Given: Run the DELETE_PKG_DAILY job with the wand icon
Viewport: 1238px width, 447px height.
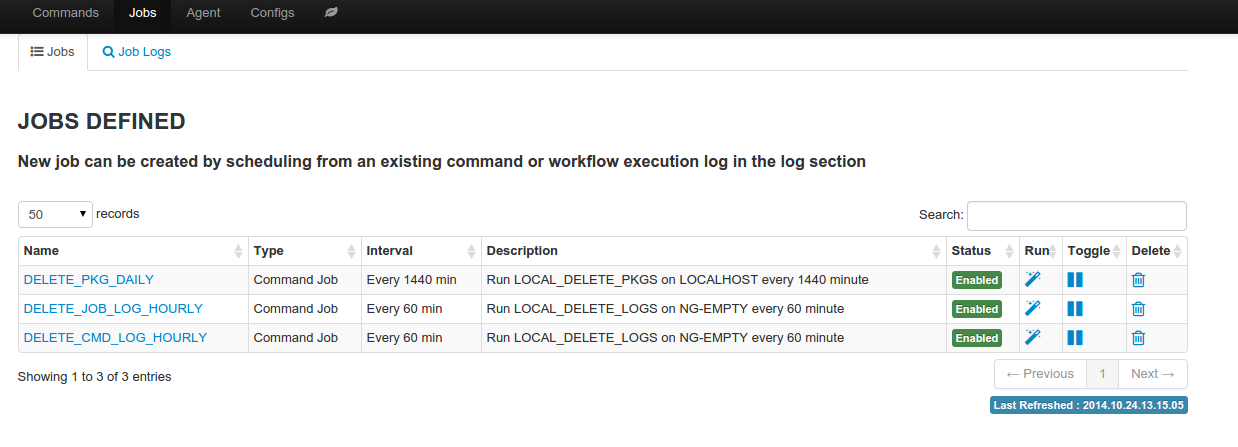Looking at the screenshot, I should 1033,280.
